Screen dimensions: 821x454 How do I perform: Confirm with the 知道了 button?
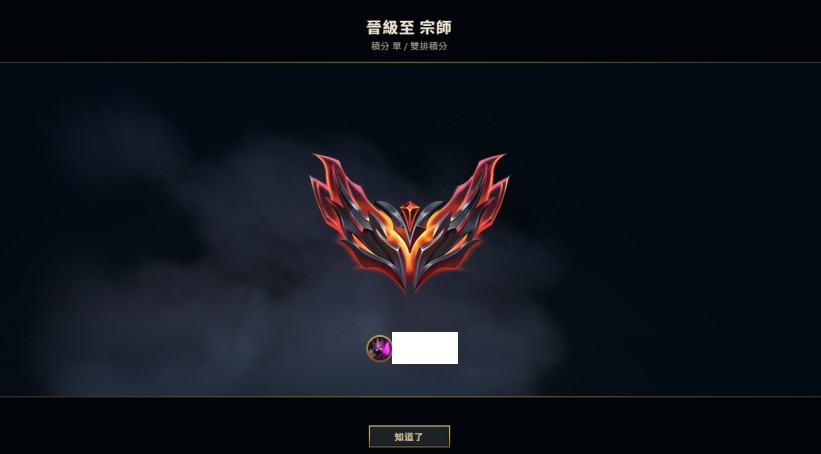(x=409, y=436)
